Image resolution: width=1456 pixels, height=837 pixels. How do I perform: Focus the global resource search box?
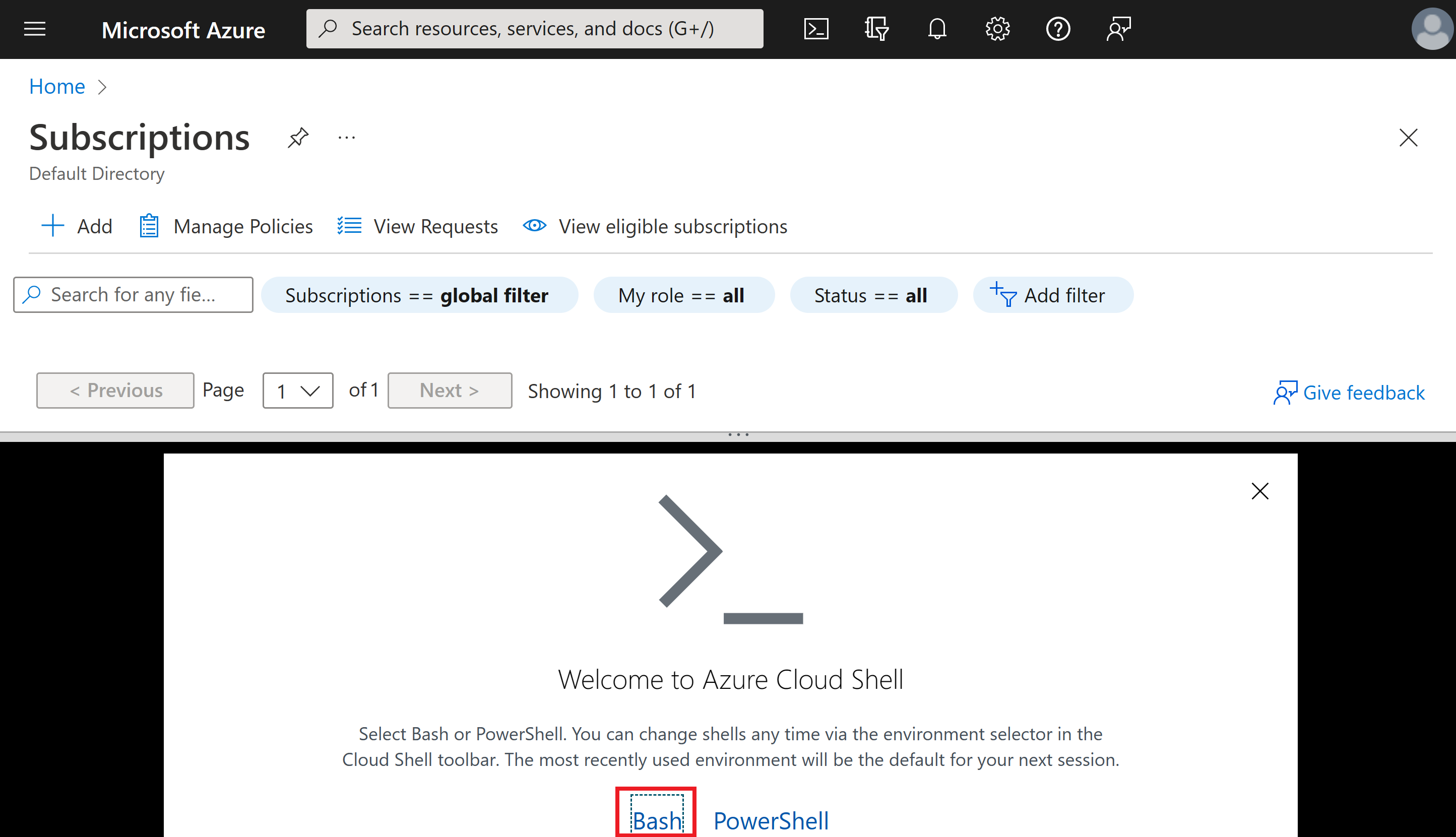point(535,29)
